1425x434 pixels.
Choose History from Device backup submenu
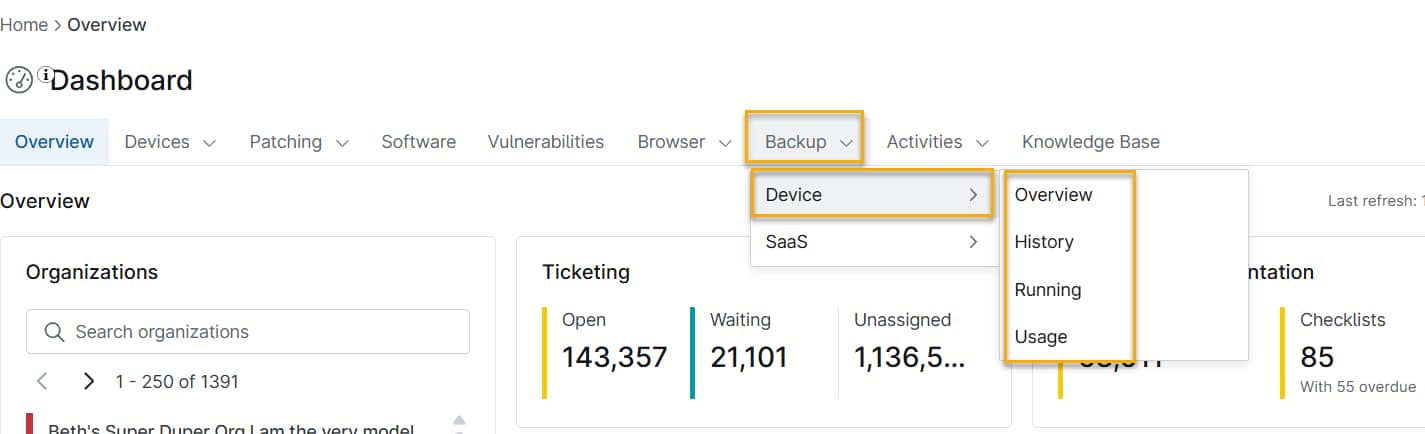pyautogui.click(x=1044, y=242)
